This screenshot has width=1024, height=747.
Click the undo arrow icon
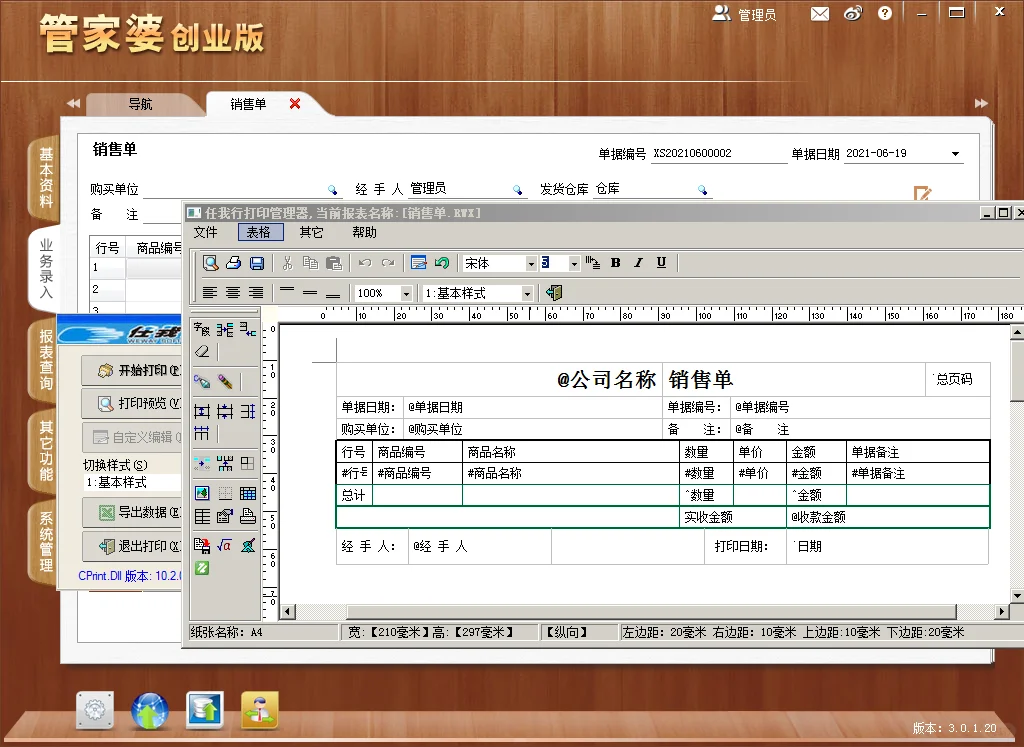(x=365, y=262)
